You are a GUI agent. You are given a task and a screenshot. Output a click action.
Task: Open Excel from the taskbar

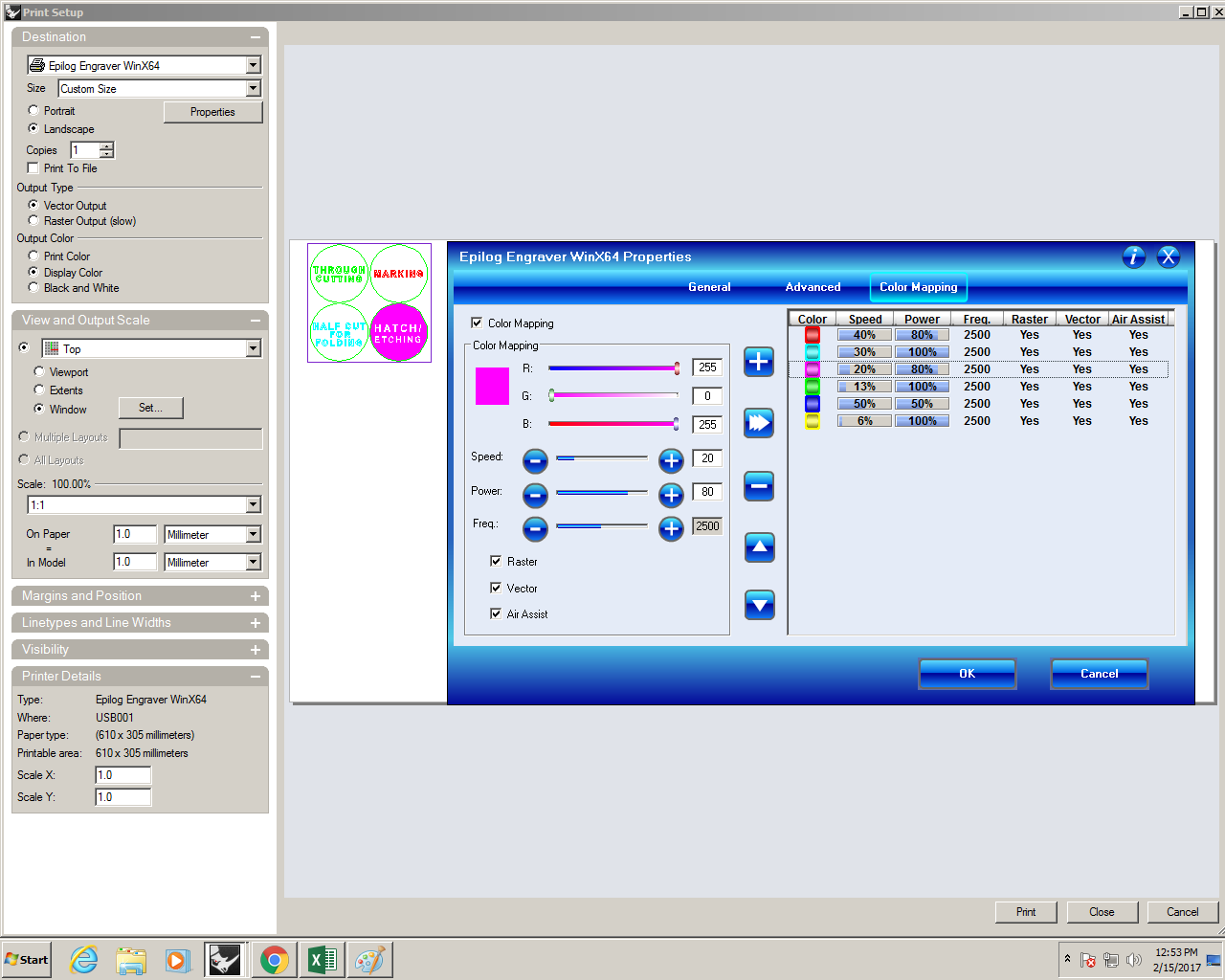click(x=323, y=960)
